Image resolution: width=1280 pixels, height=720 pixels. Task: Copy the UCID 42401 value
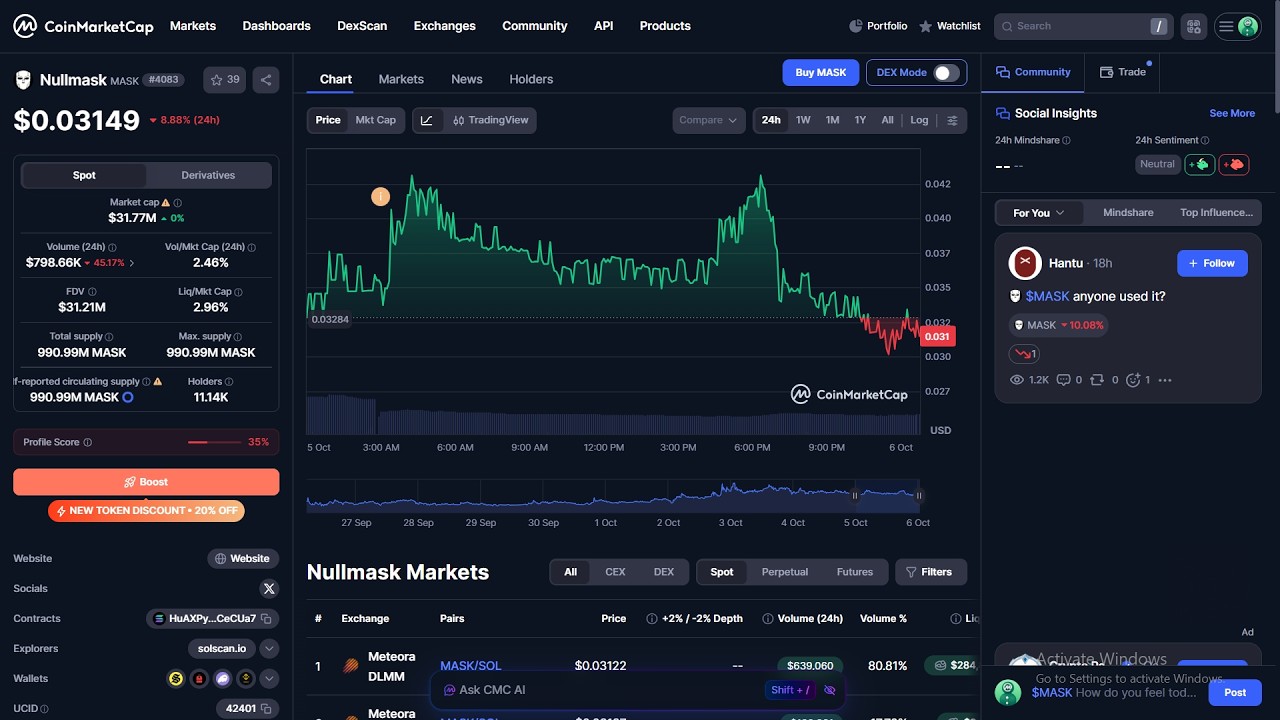(267, 709)
